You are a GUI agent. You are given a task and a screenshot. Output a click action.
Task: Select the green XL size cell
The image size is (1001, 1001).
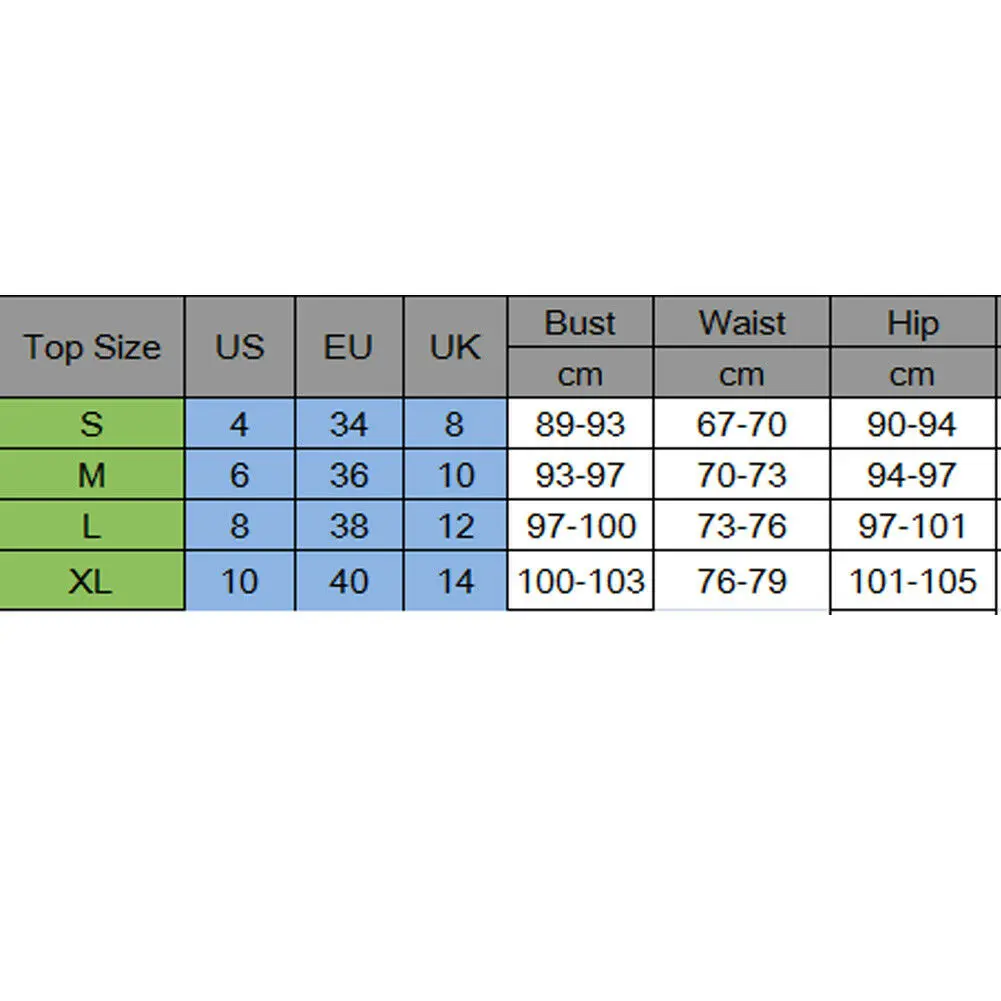tap(92, 581)
